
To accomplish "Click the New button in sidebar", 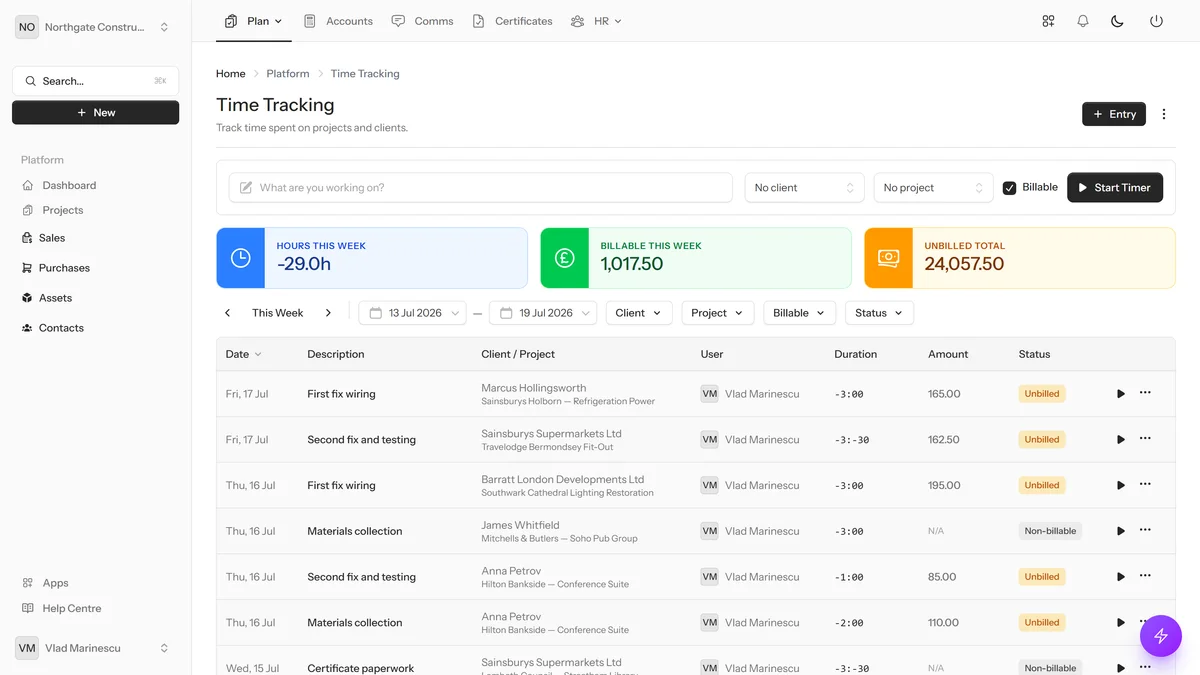I will 96,113.
